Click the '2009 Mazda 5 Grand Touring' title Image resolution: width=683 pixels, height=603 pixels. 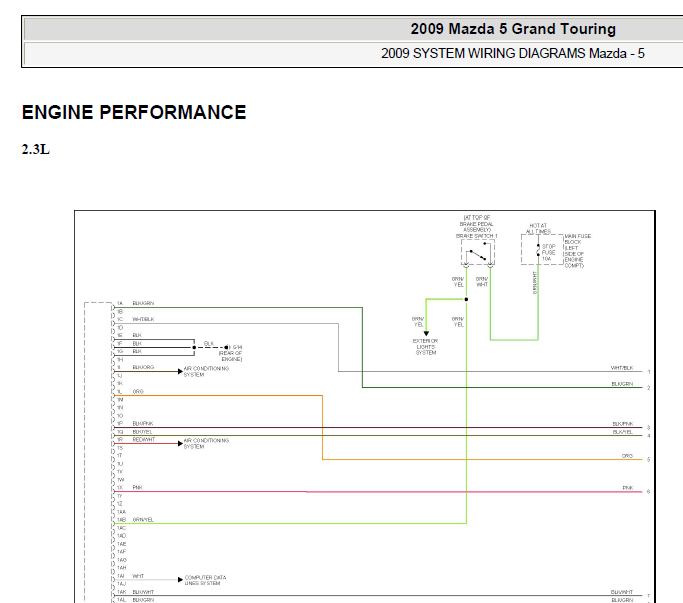pyautogui.click(x=513, y=29)
